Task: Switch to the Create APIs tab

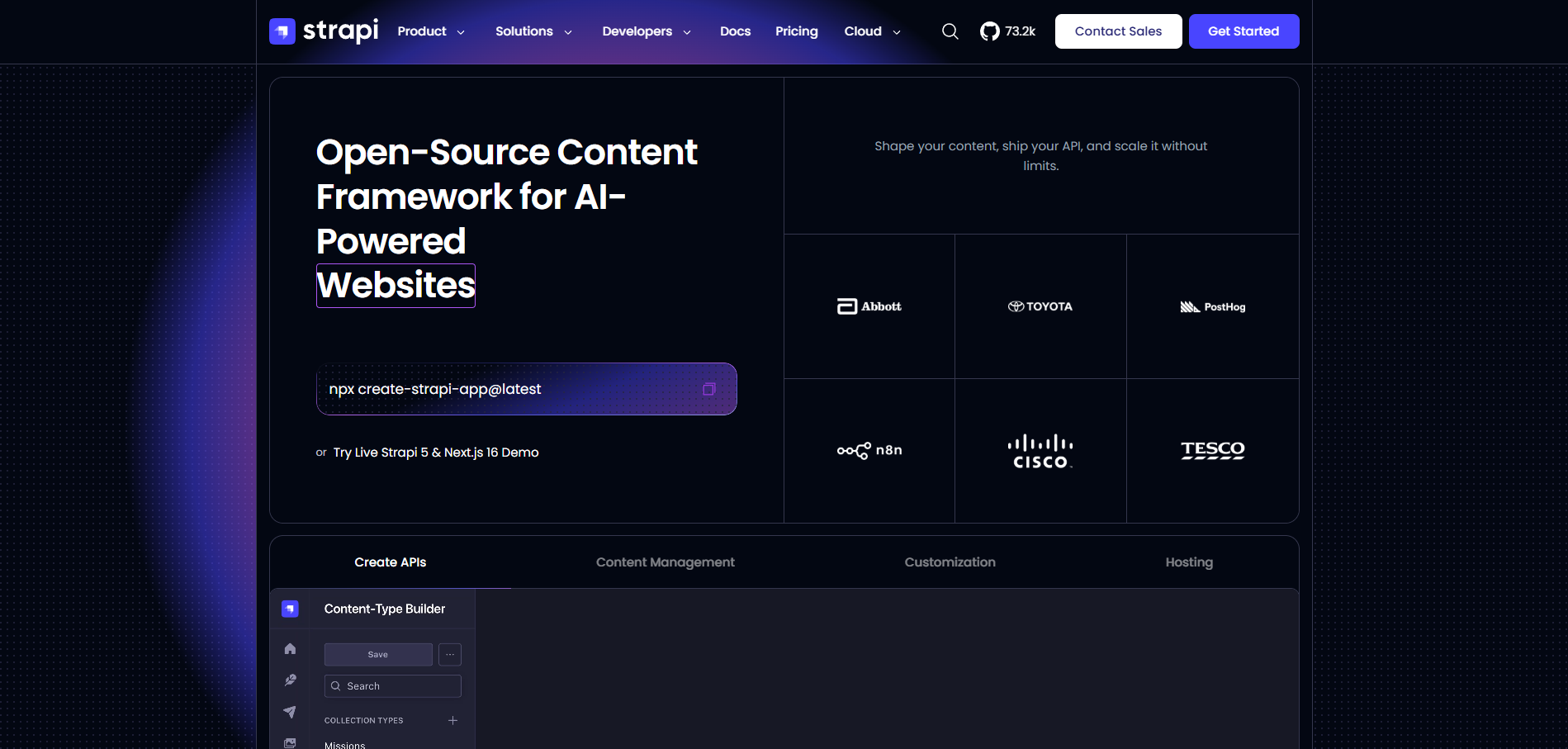Action: point(391,562)
